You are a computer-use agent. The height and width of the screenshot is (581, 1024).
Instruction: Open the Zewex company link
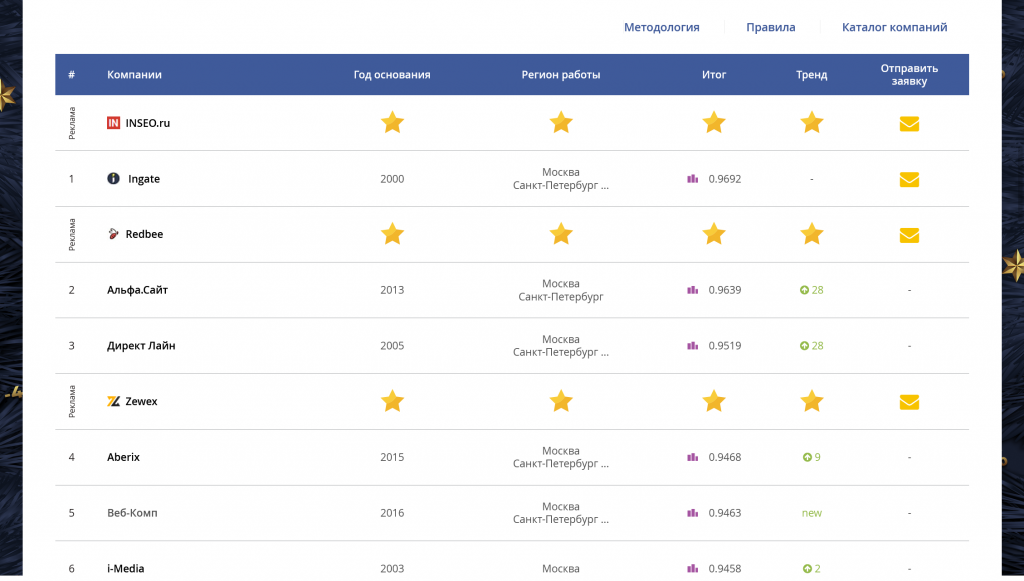coord(141,401)
